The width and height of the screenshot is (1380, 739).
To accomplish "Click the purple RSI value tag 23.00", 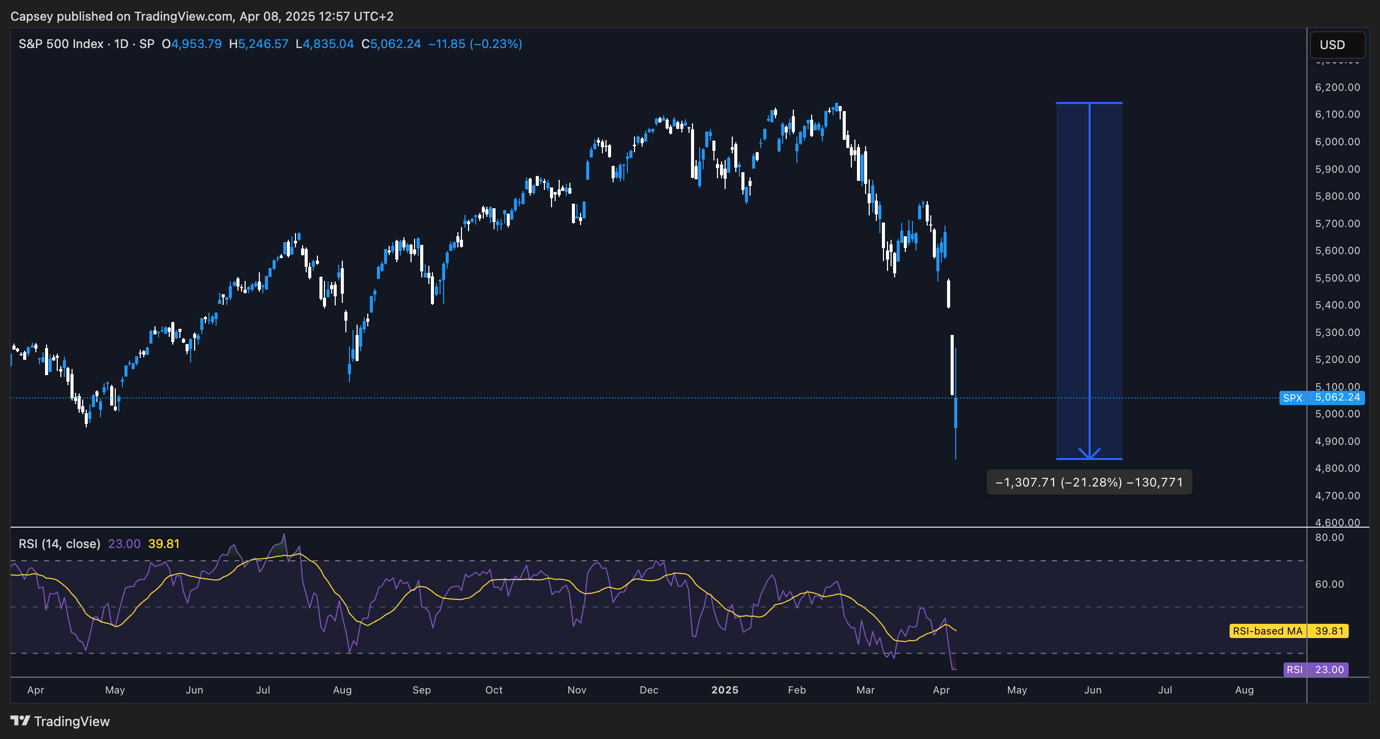I will pyautogui.click(x=1315, y=670).
